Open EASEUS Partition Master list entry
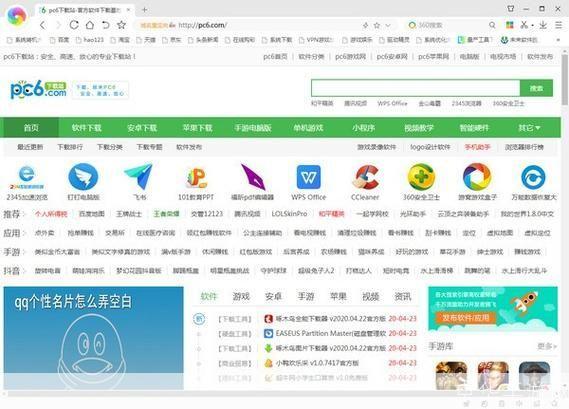The image size is (569, 409). point(330,334)
